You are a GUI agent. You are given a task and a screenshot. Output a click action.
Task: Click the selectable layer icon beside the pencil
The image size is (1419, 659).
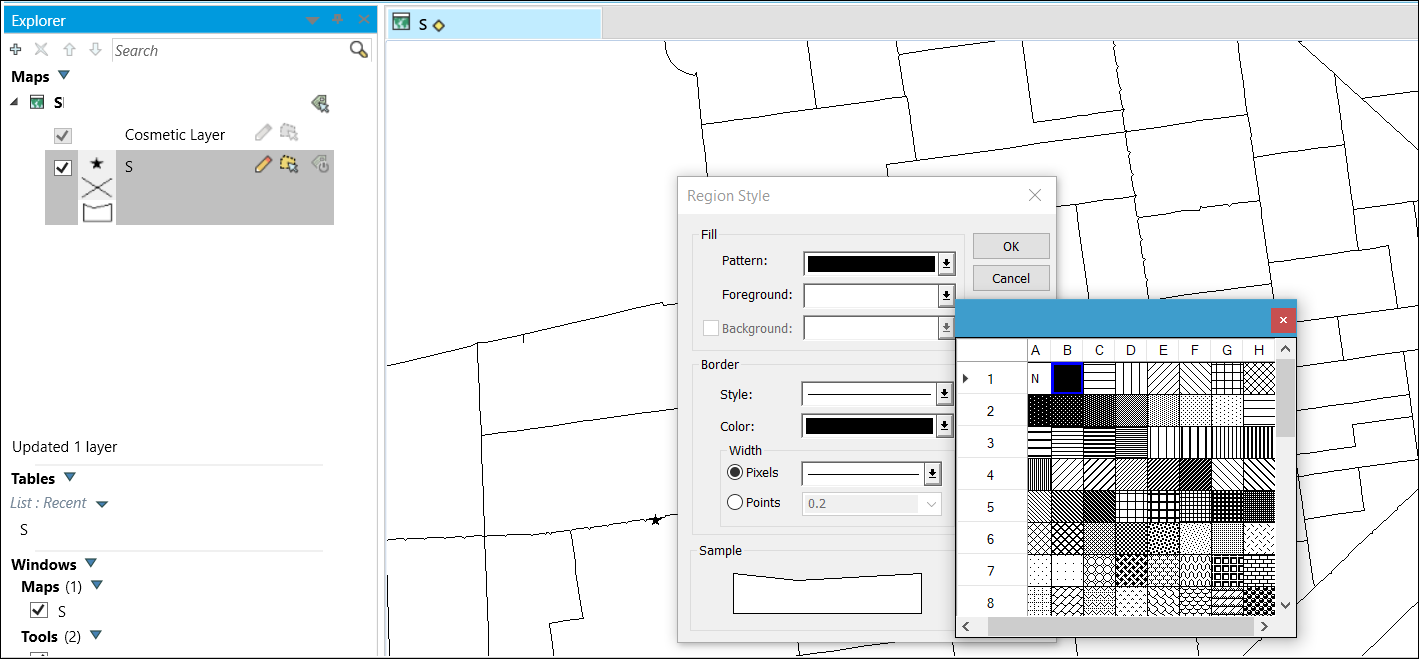coord(288,166)
